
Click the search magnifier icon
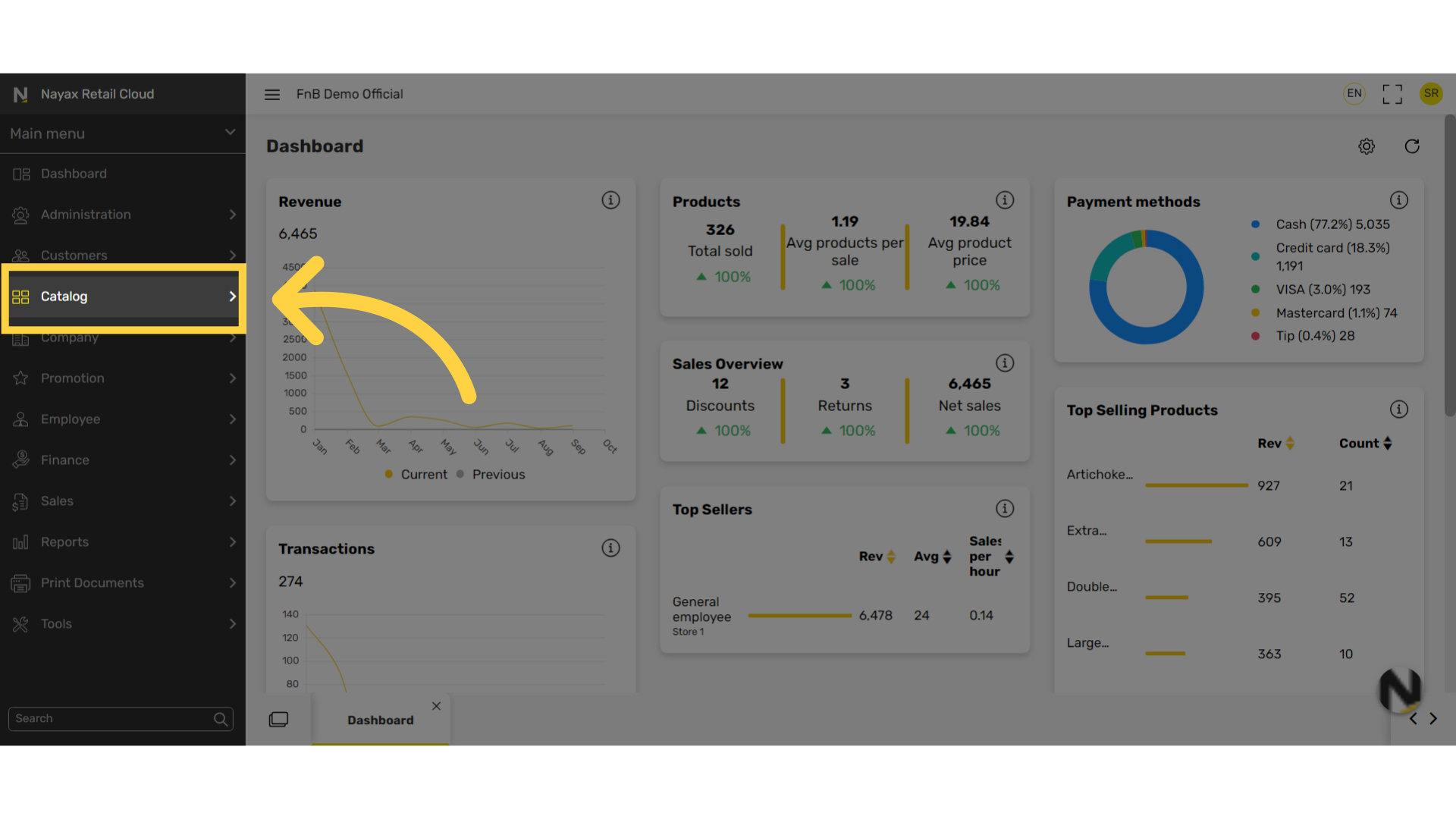click(x=221, y=719)
